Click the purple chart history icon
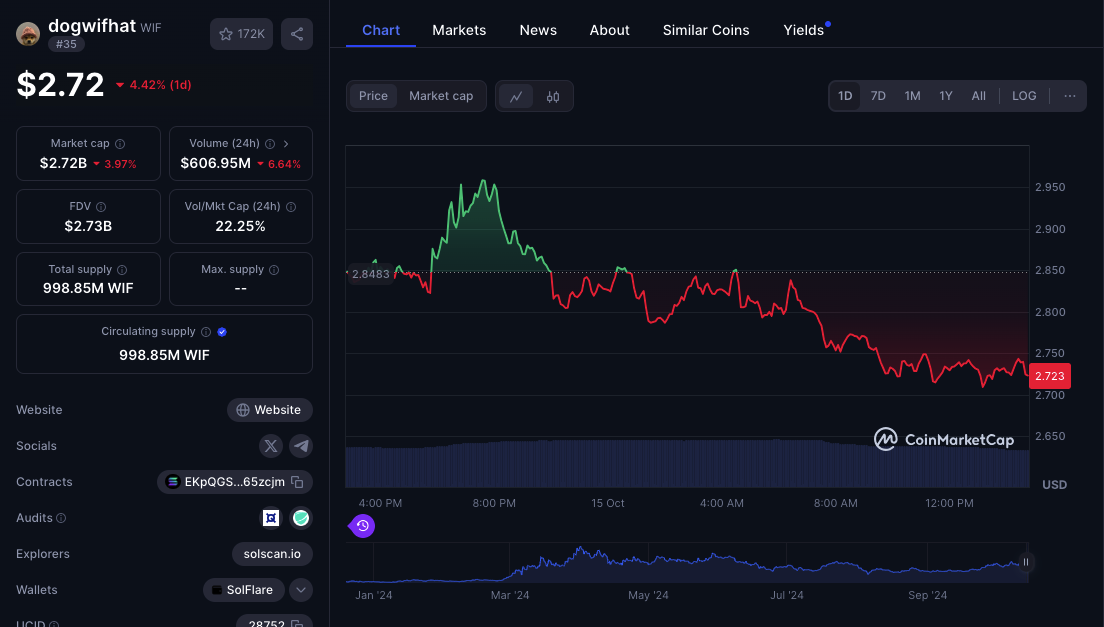 (x=363, y=526)
